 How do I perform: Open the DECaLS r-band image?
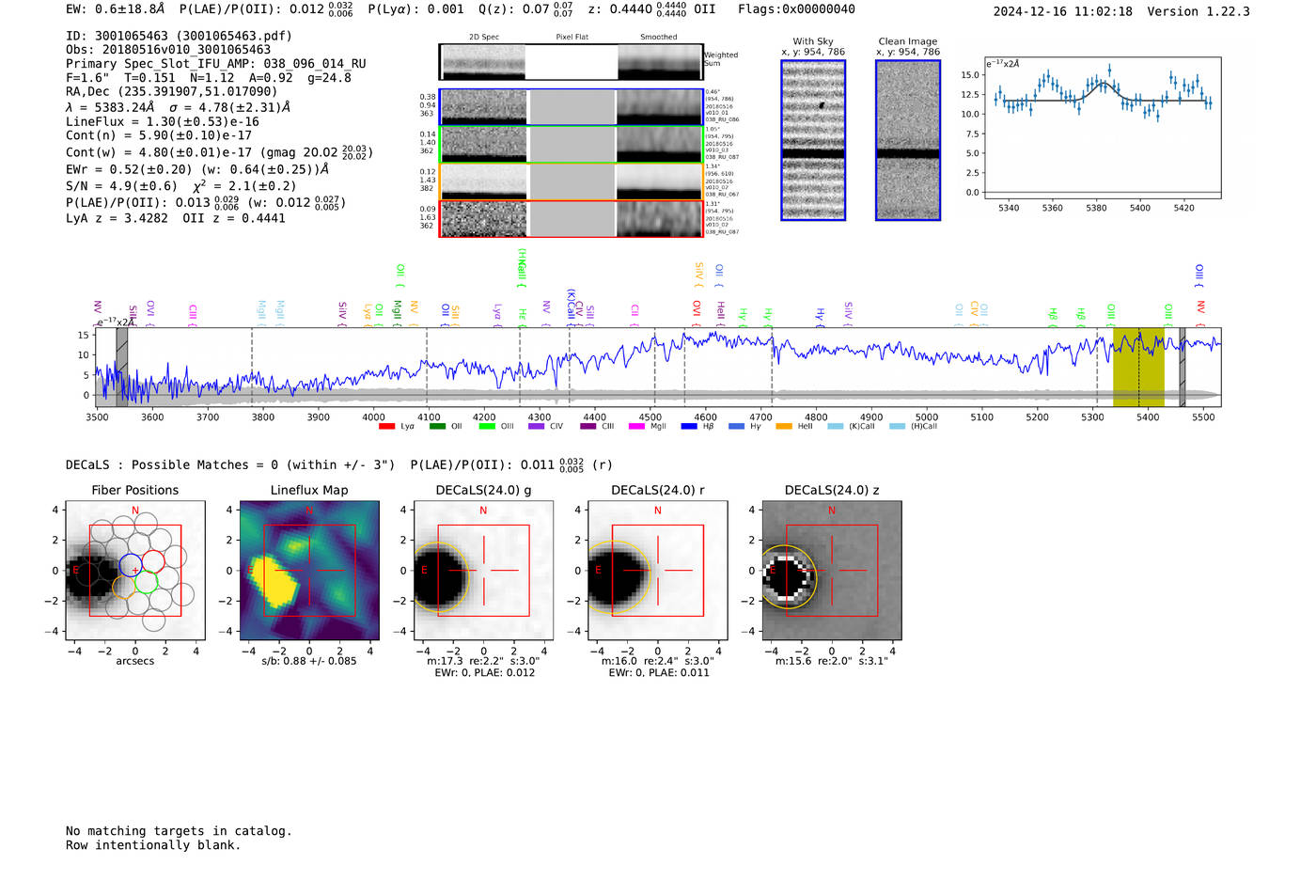[x=657, y=571]
